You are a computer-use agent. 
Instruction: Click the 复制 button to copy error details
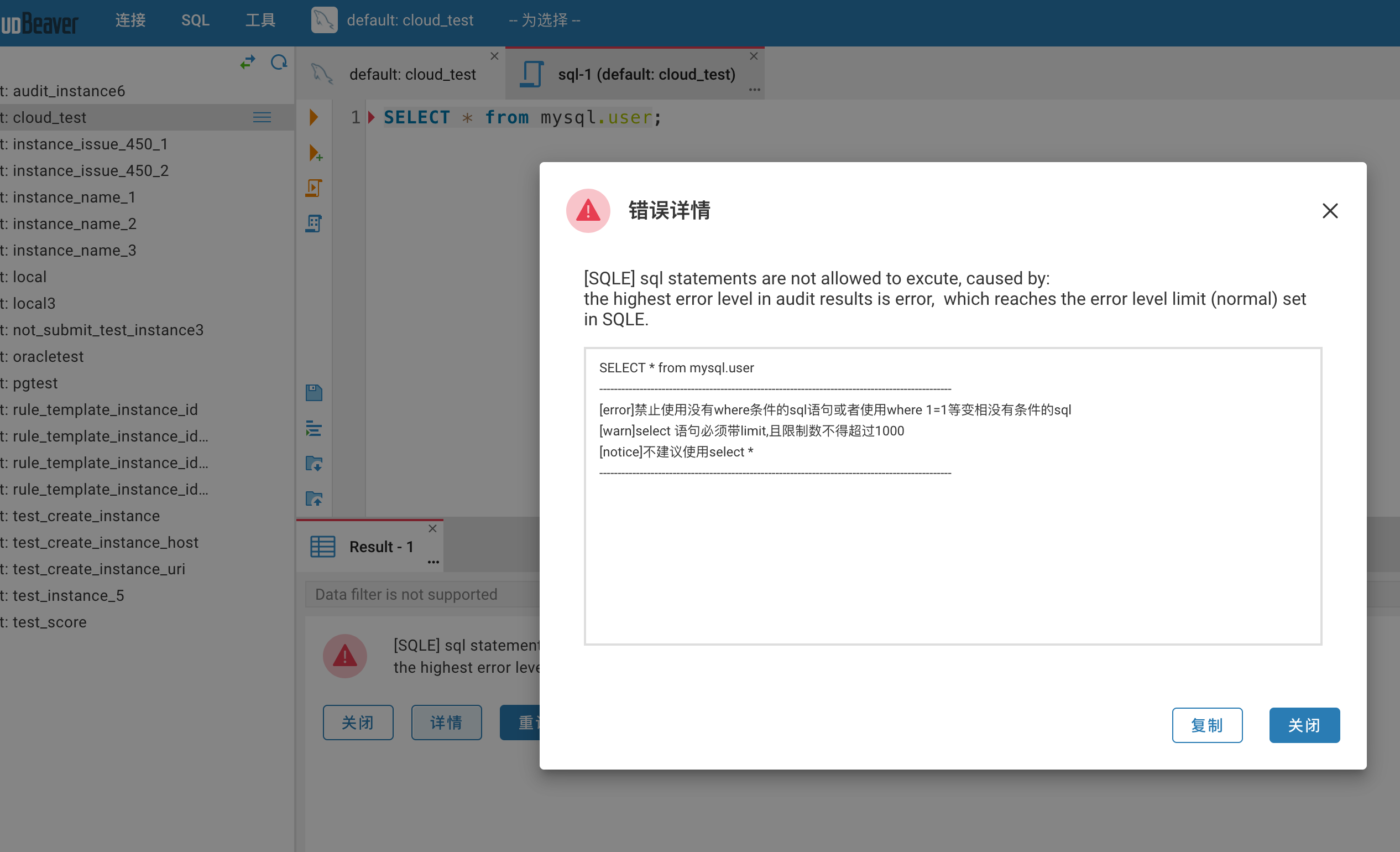tap(1208, 725)
